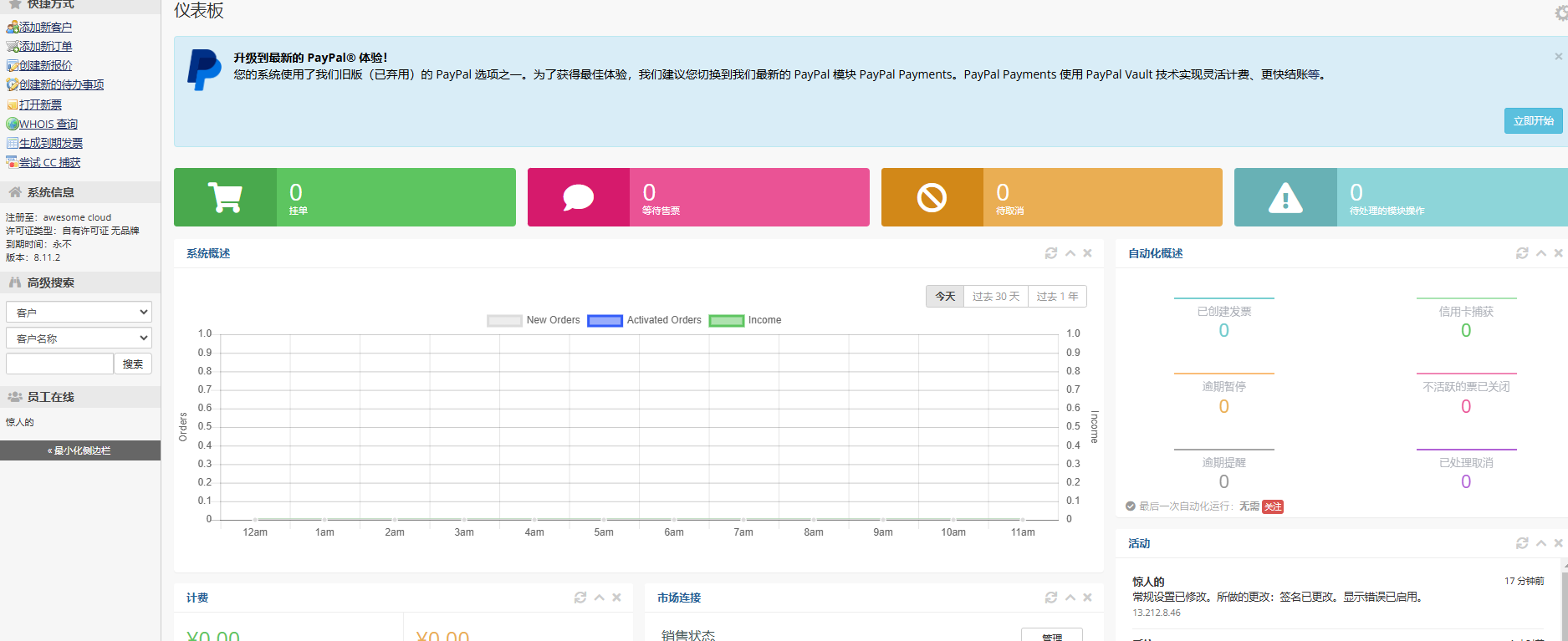
Task: Click the 逾期暂停 count
Action: [x=1223, y=407]
